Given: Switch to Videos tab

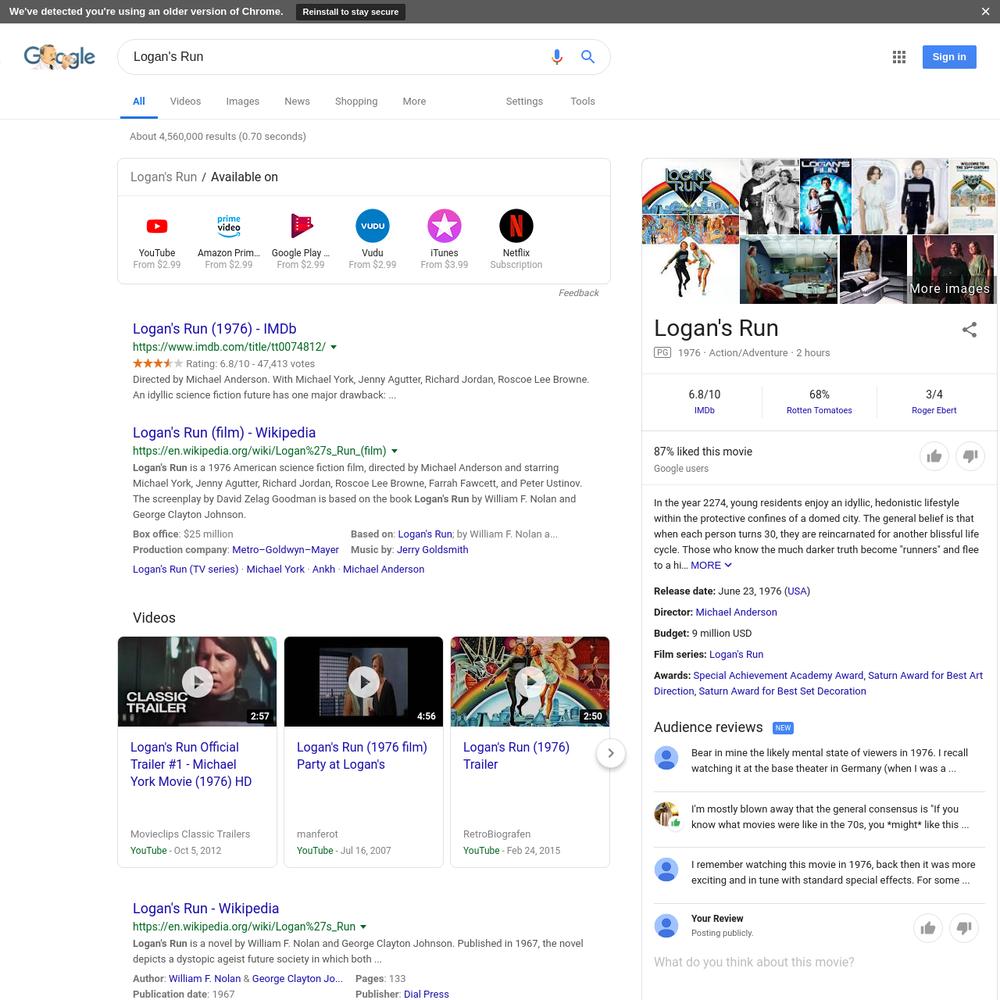Looking at the screenshot, I should pos(186,101).
